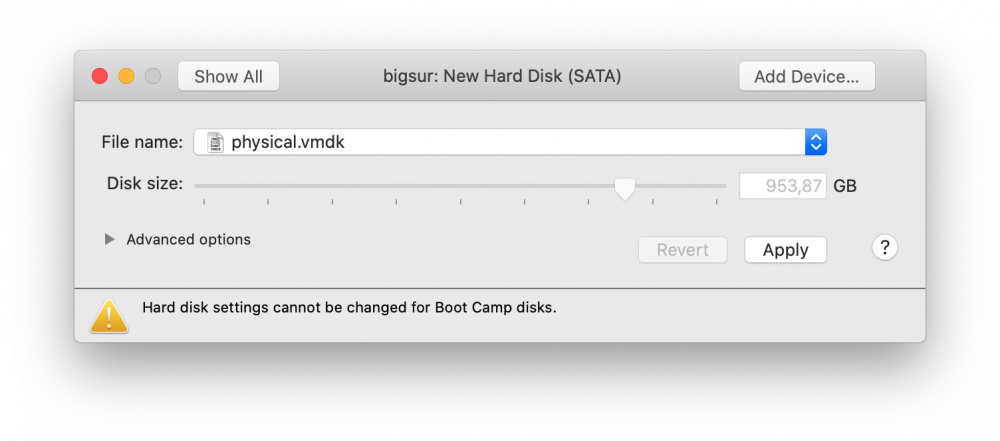Click the window title 'bigsur: New Hard Disk (SATA)'
The width and height of the screenshot is (1000, 441).
tap(502, 76)
